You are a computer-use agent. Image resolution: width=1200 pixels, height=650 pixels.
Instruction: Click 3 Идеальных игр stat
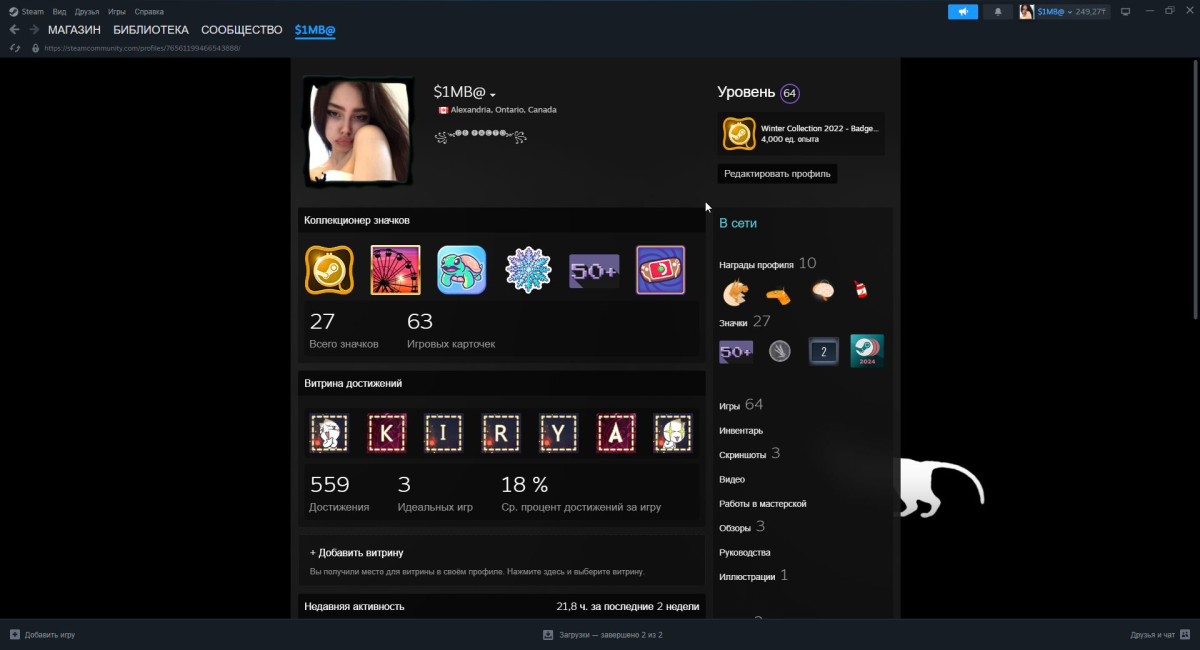(x=435, y=495)
